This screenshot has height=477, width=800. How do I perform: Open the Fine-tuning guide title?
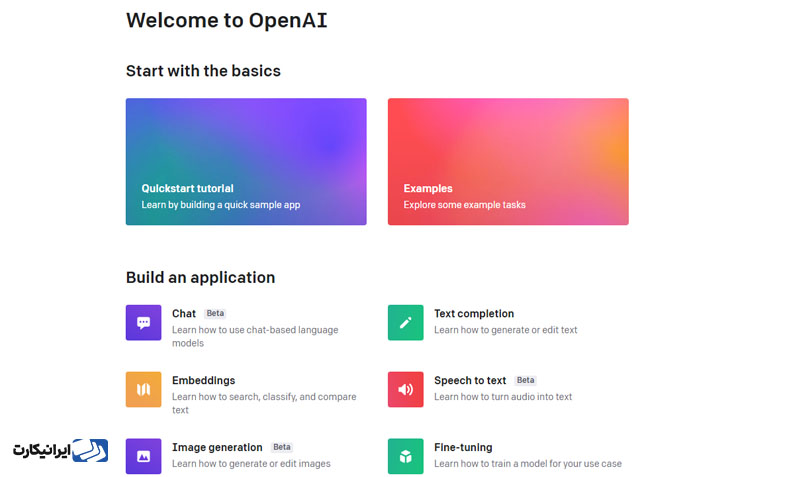pos(463,447)
